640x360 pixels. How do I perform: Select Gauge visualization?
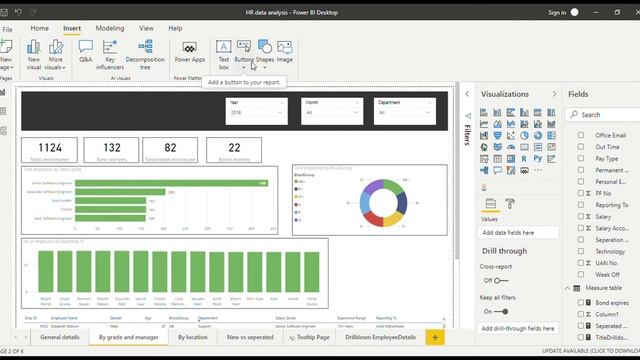point(511,147)
